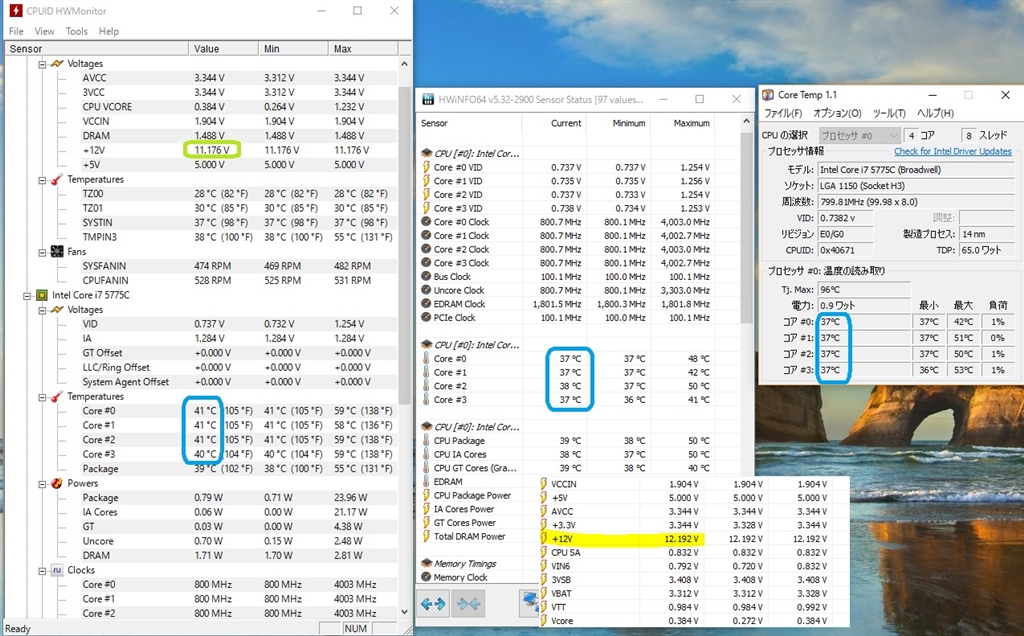Click the HWMonitor vertical scrollbar up arrow
The width and height of the screenshot is (1024, 636).
click(x=404, y=64)
